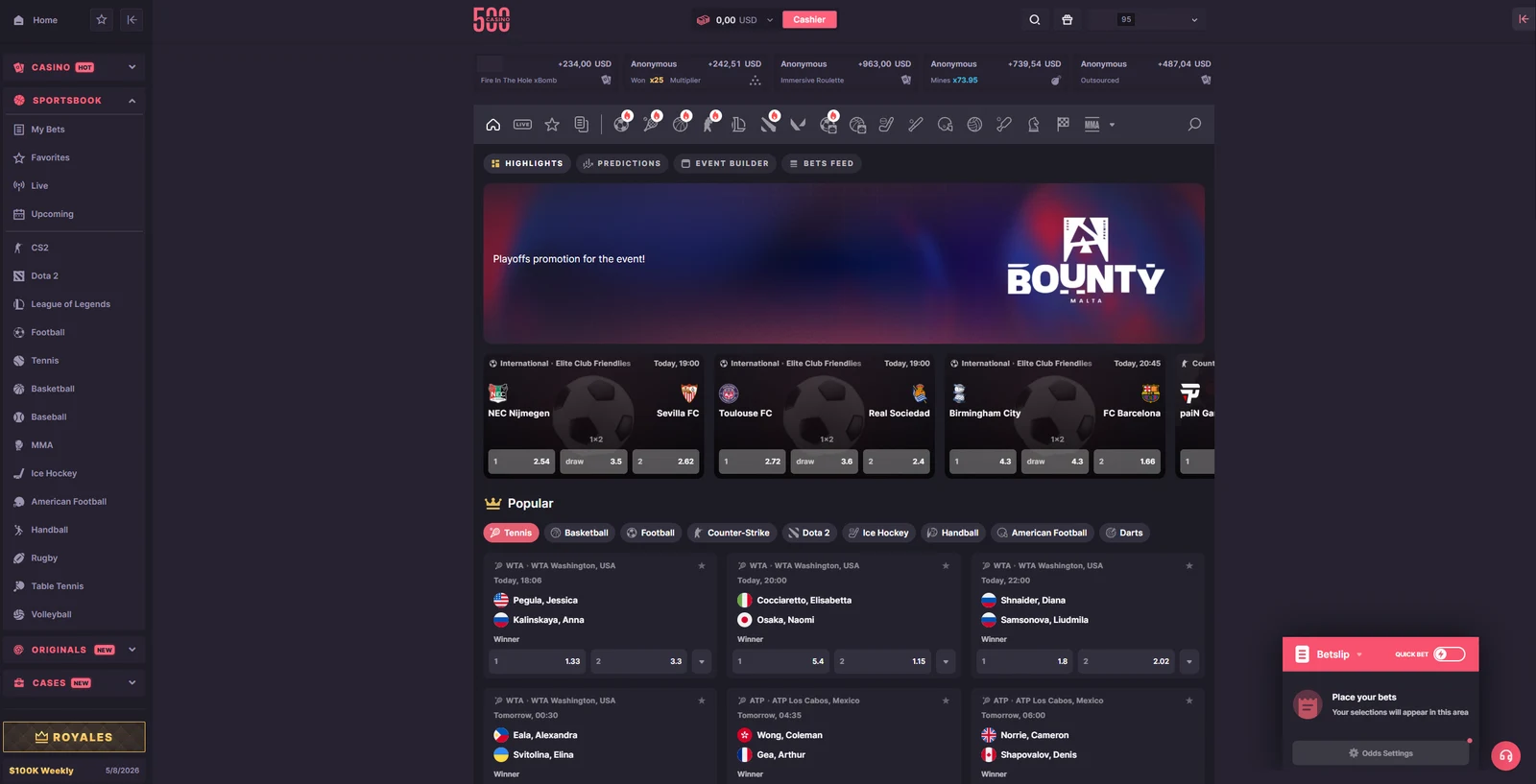Expand the CASES sidebar section

pos(74,683)
